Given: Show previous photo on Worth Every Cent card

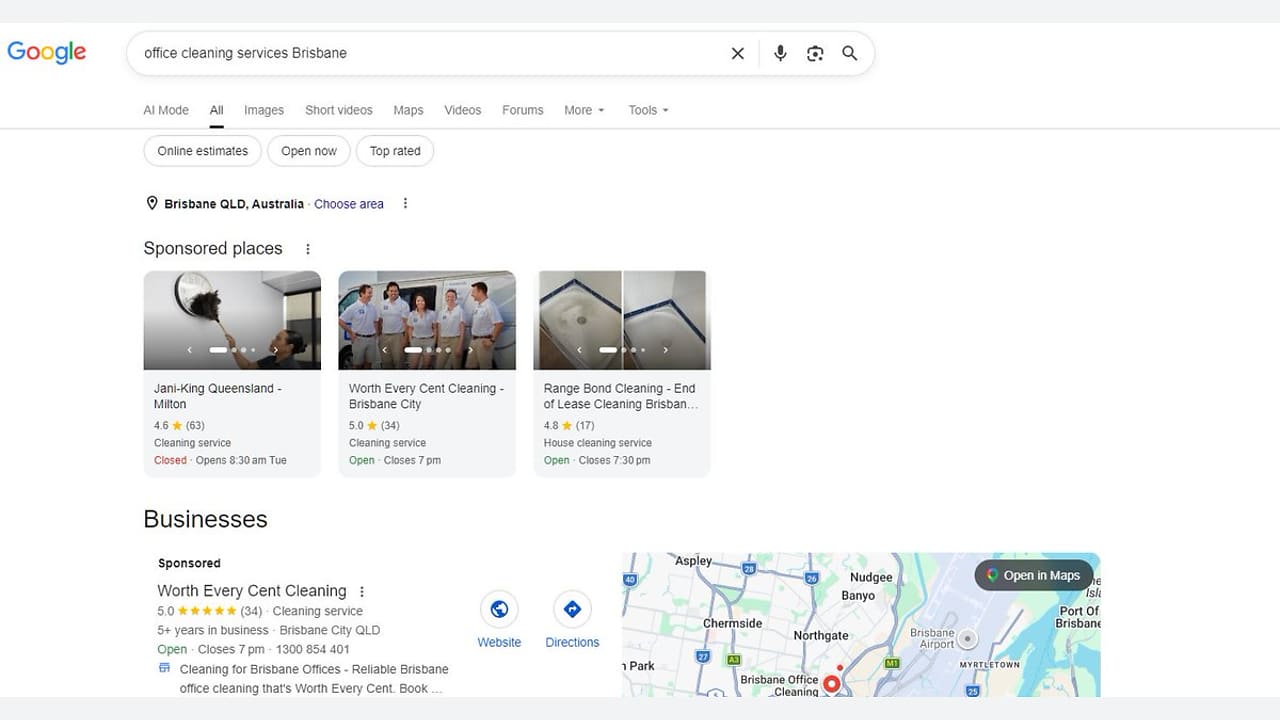Looking at the screenshot, I should [385, 350].
